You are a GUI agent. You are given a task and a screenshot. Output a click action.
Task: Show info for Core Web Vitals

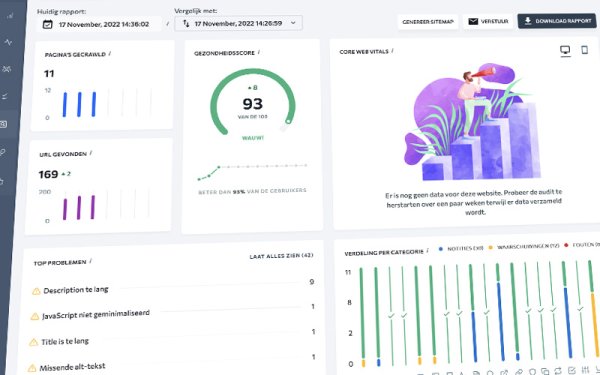(393, 51)
